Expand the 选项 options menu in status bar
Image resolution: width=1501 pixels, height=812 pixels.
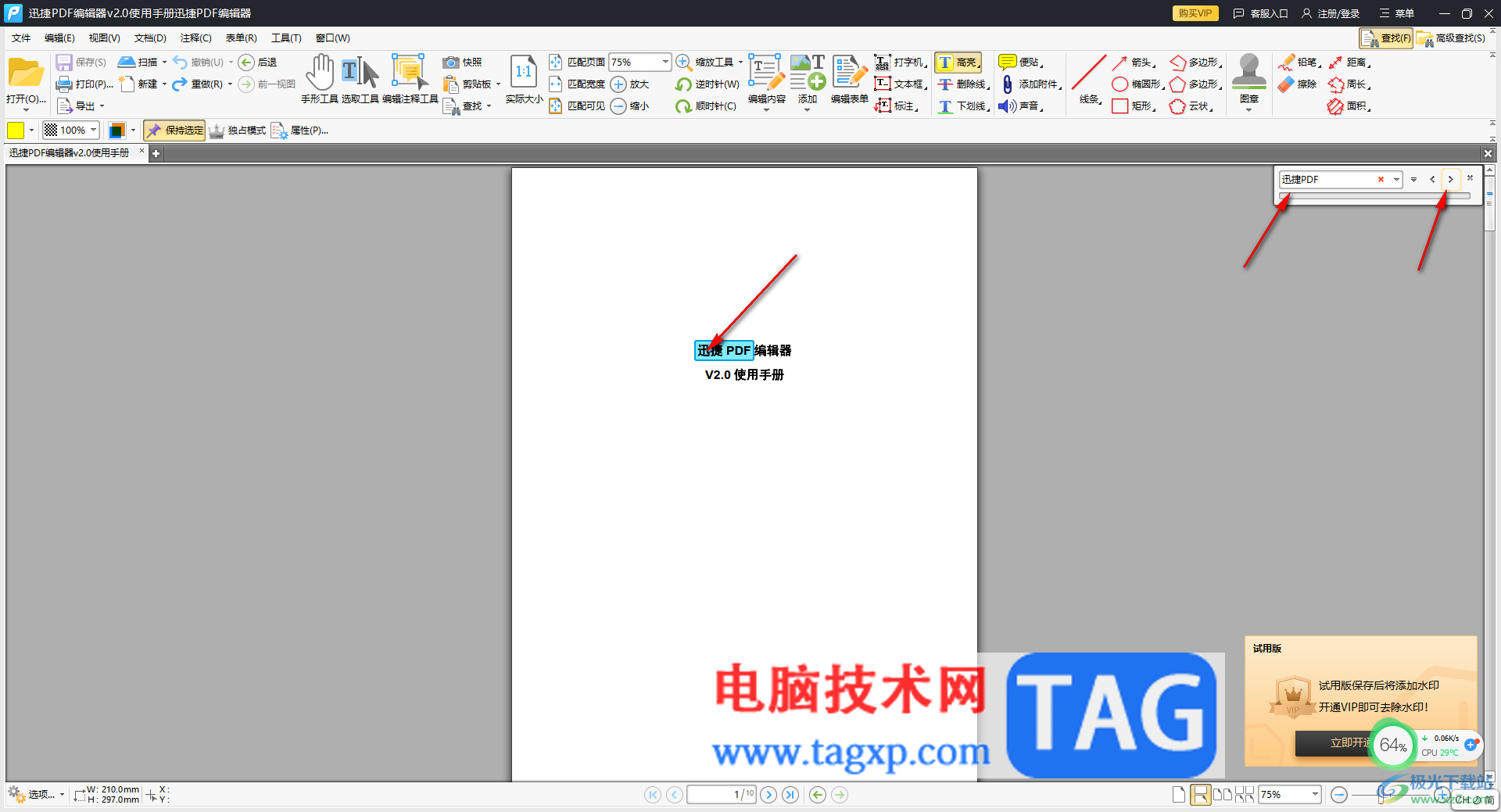pos(36,795)
